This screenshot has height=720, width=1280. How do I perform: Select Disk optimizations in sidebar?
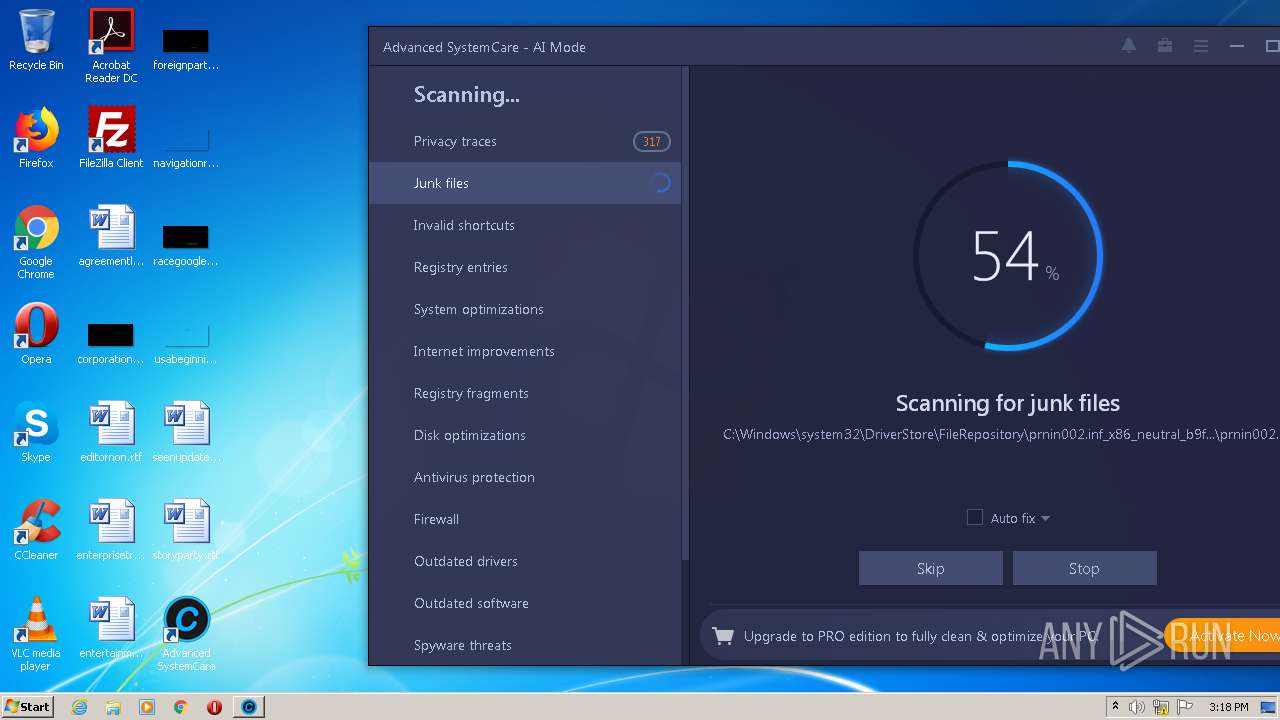coord(525,435)
